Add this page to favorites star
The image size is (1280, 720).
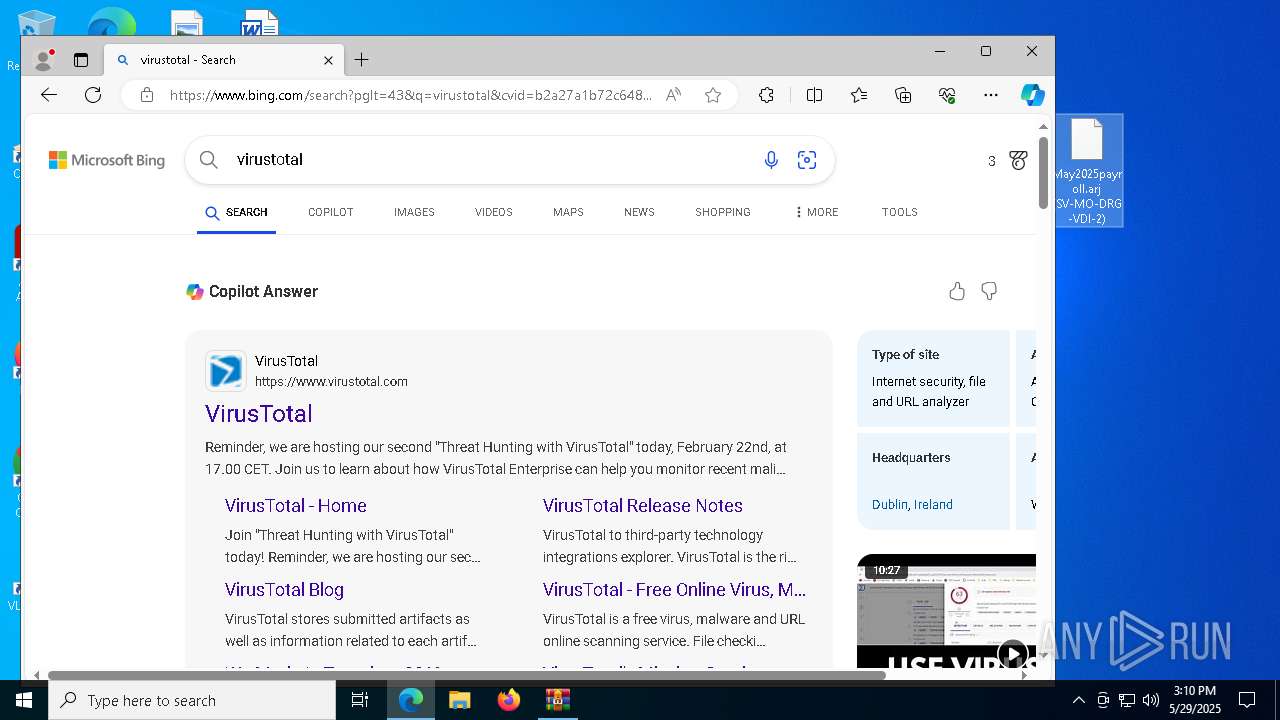[713, 95]
